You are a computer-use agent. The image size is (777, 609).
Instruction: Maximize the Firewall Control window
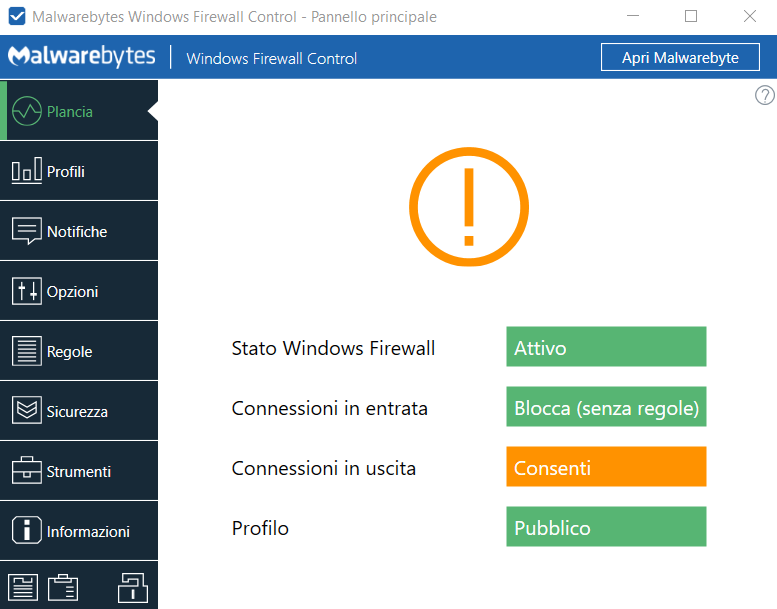[691, 16]
